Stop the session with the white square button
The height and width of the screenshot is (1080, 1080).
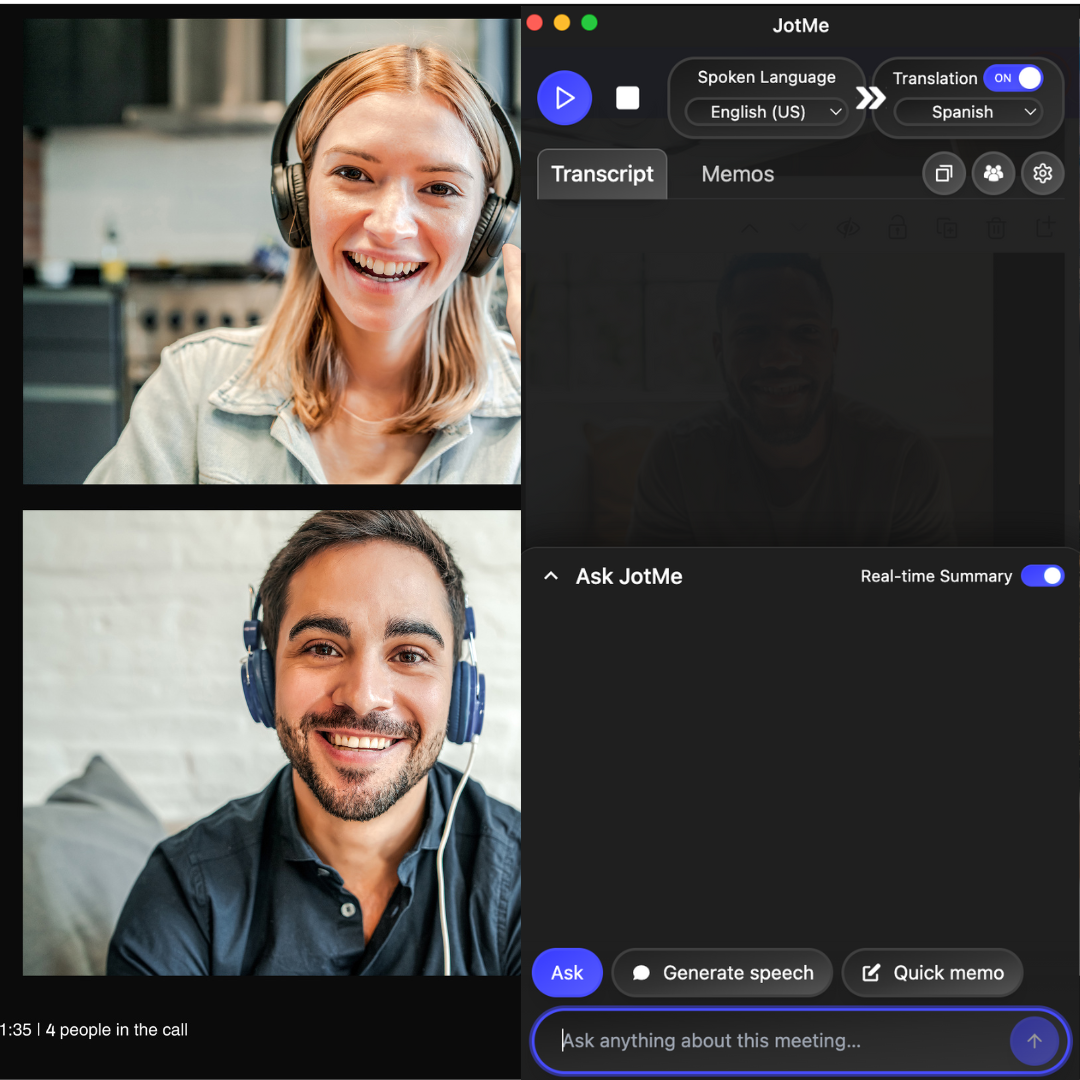click(x=627, y=98)
